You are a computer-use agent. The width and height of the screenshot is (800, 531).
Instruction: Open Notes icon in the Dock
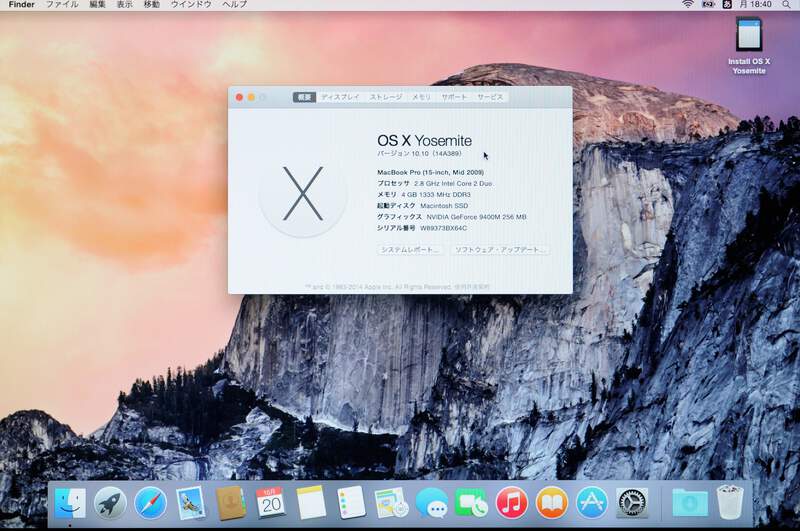tap(311, 503)
